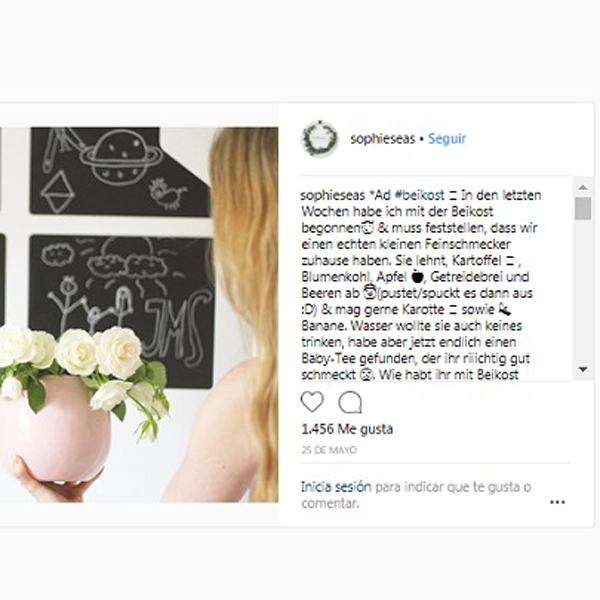Open the sophieseas username in header

[x=383, y=139]
